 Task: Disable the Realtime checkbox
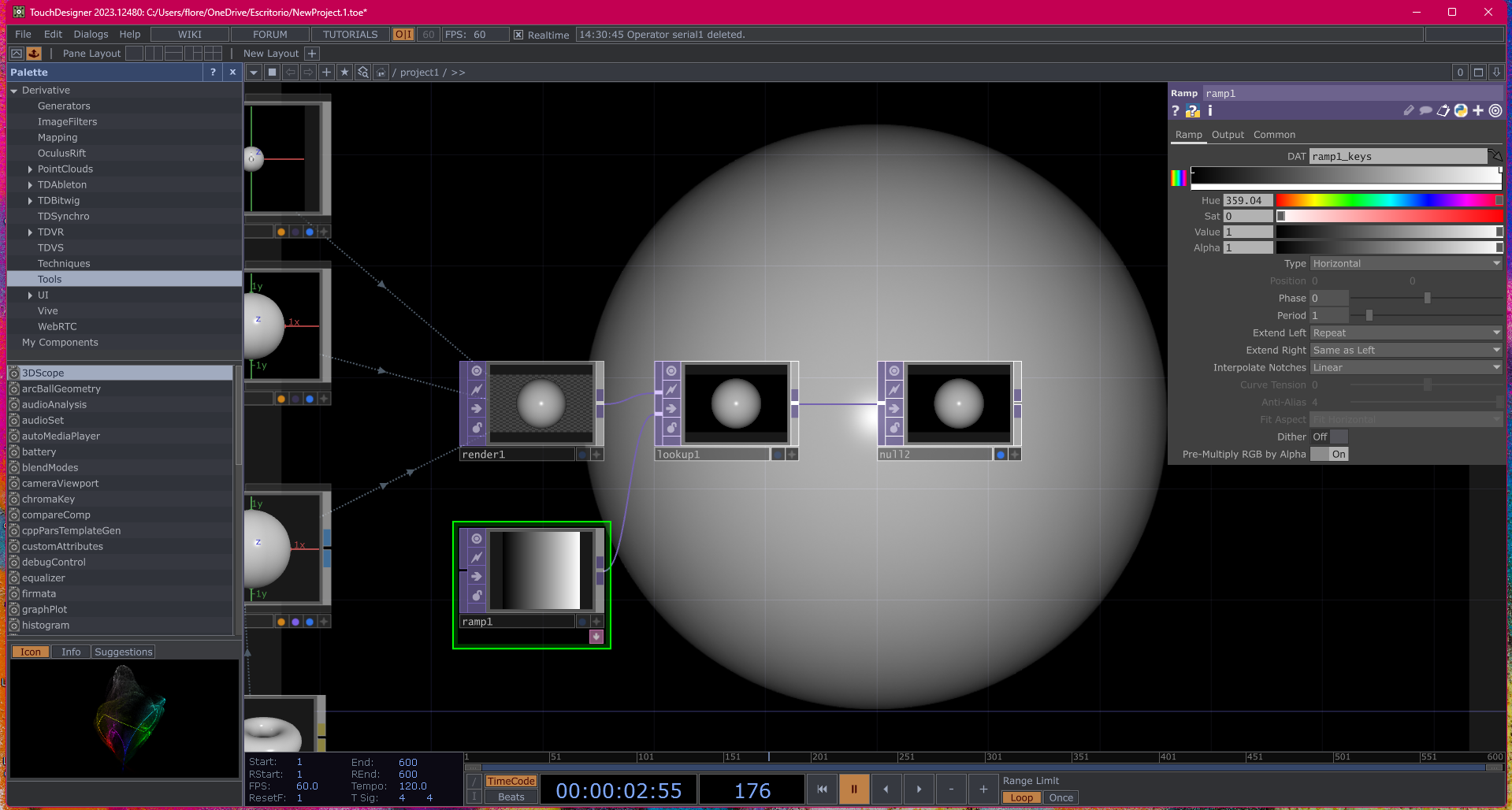tap(518, 34)
